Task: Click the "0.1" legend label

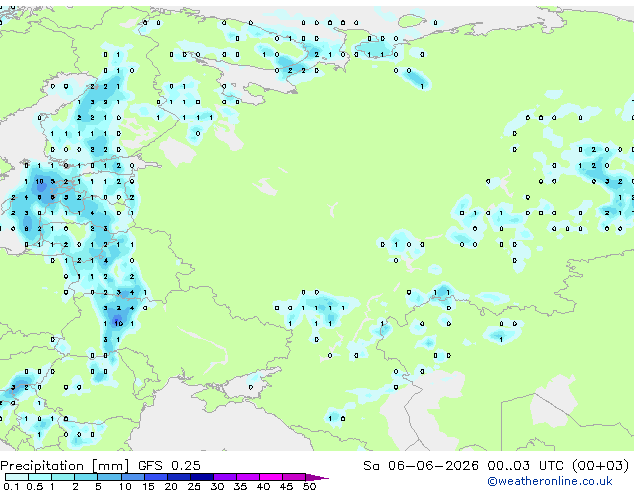Action: 11,486
